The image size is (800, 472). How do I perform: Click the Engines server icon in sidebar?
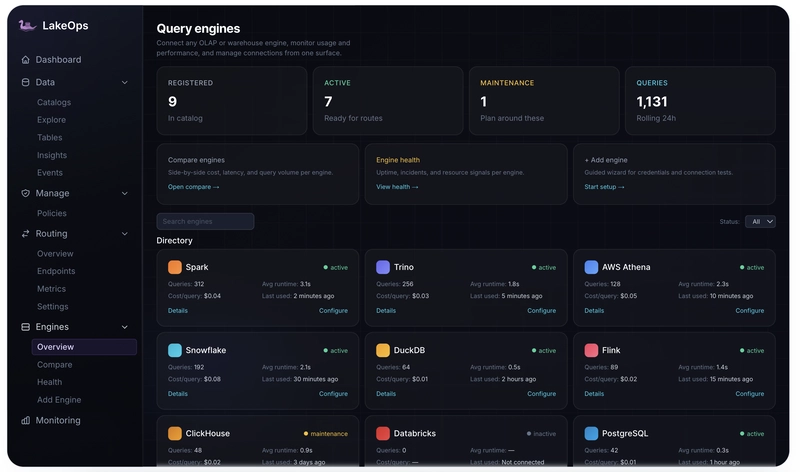(x=26, y=327)
